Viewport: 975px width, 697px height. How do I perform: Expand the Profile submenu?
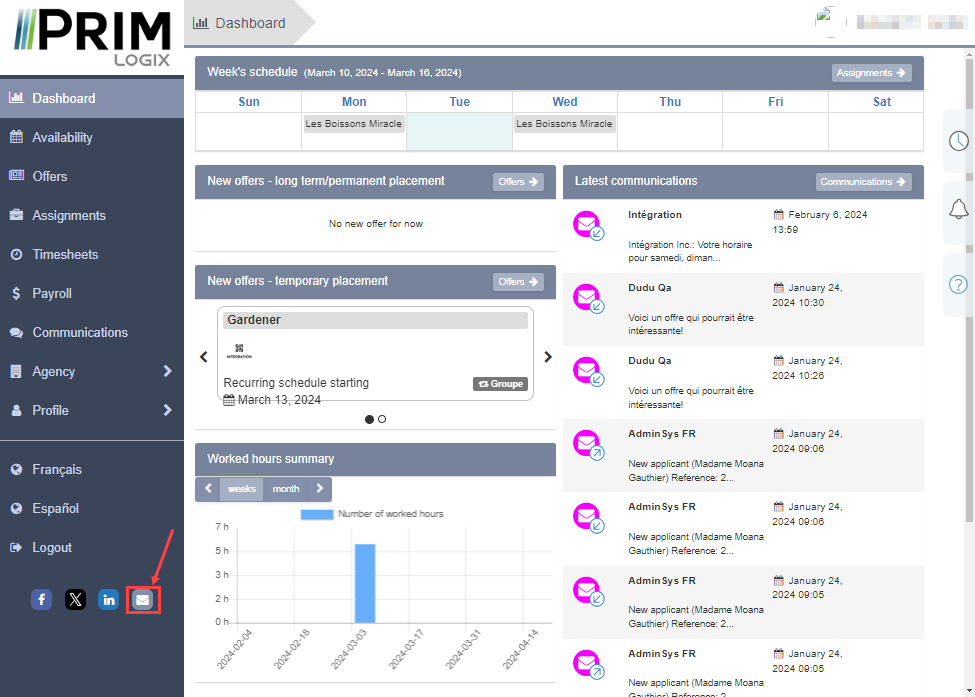pos(167,411)
